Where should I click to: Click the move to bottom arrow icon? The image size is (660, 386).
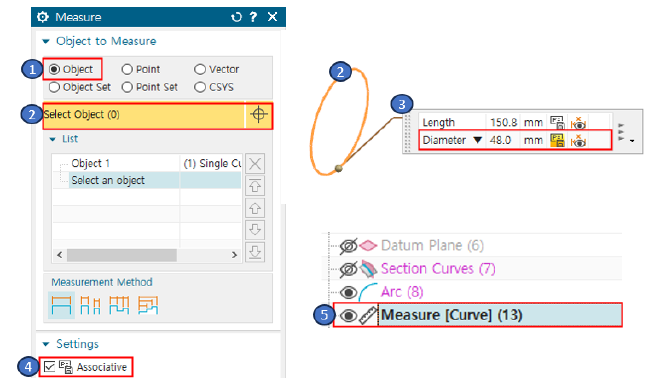click(x=255, y=252)
